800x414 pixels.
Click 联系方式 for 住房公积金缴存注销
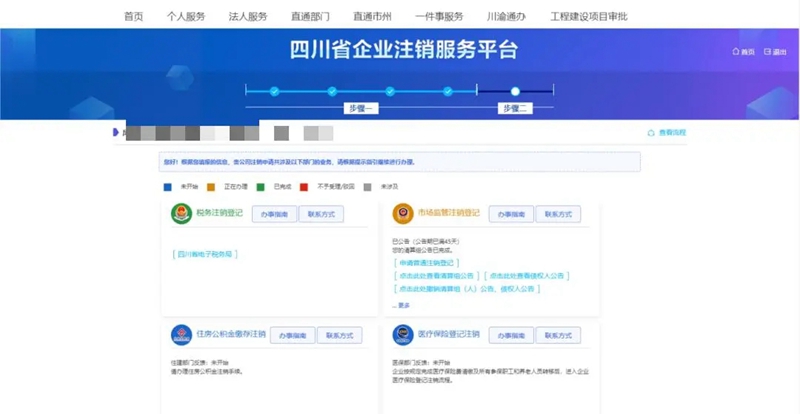coord(340,335)
